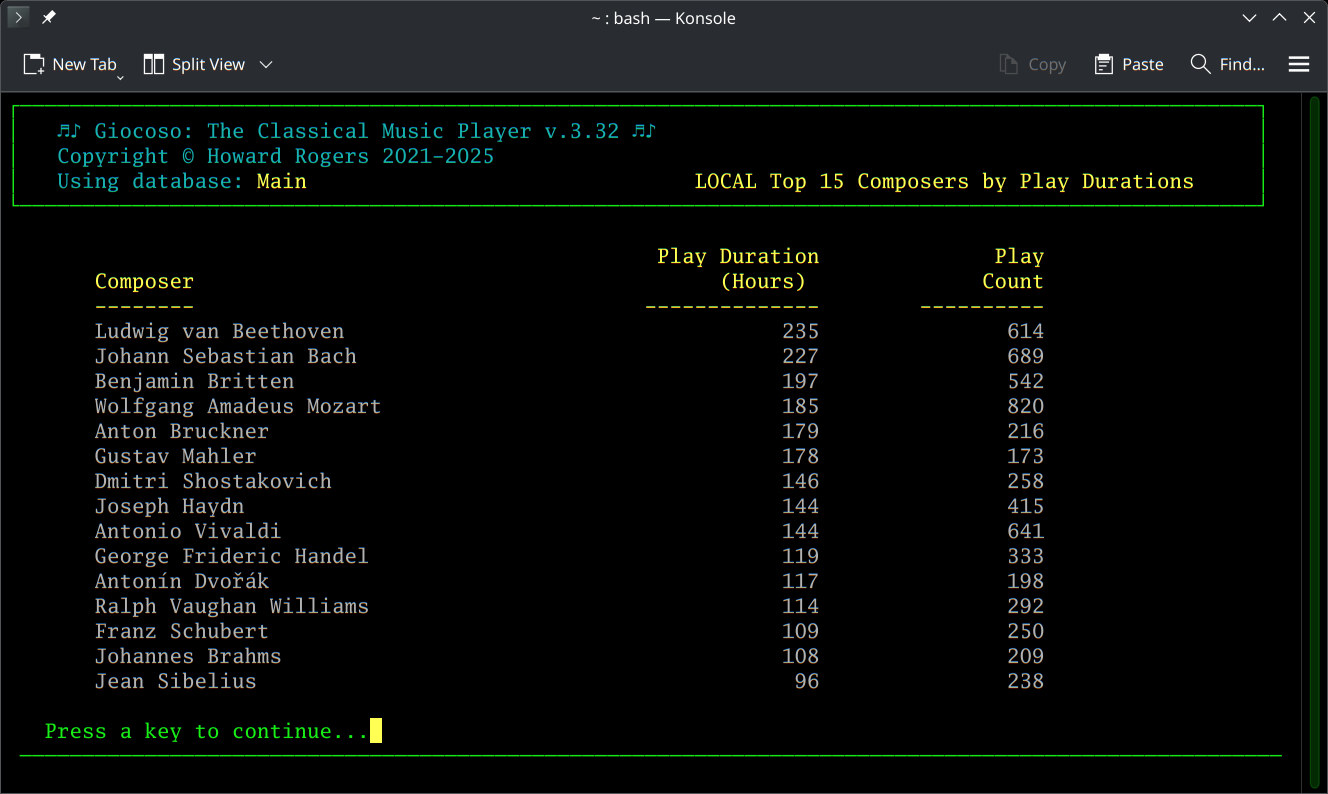The image size is (1328, 794).
Task: Open Find with the magnifier icon
Action: point(1200,64)
